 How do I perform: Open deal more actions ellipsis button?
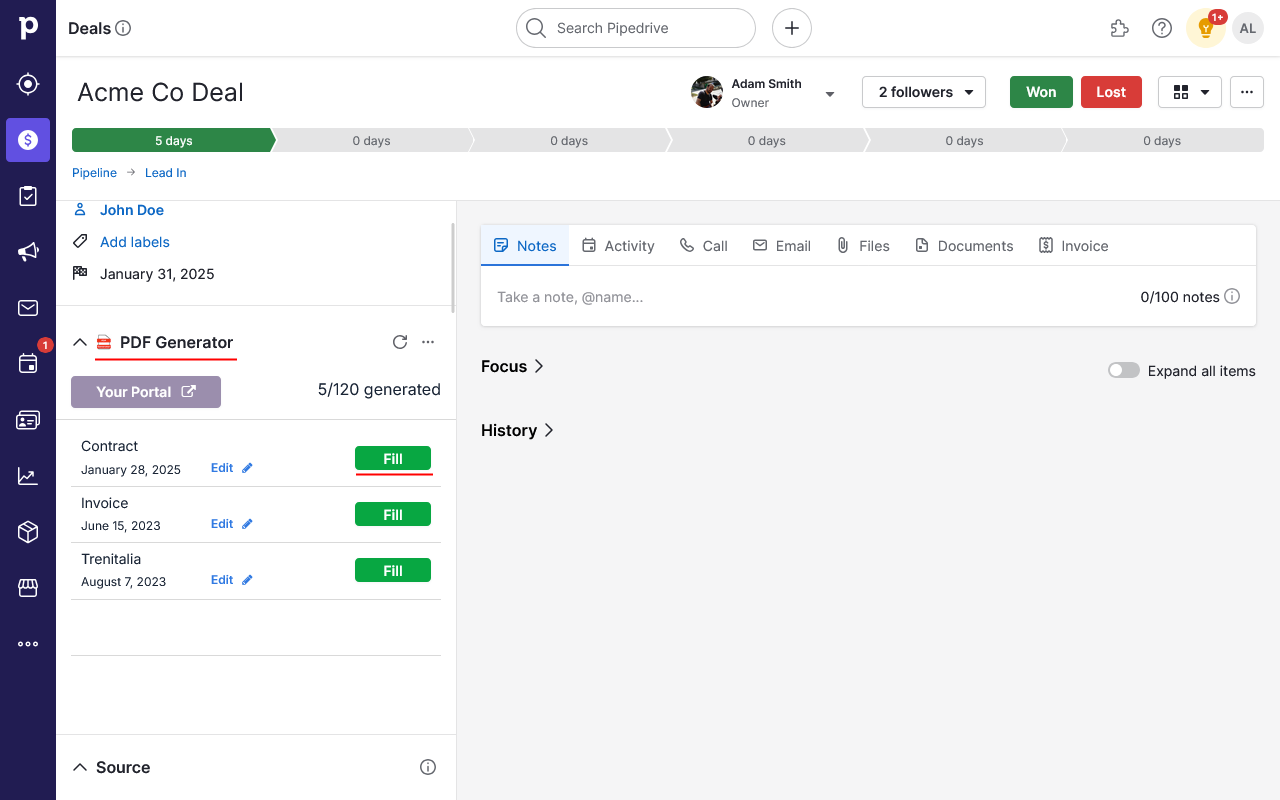click(1247, 92)
